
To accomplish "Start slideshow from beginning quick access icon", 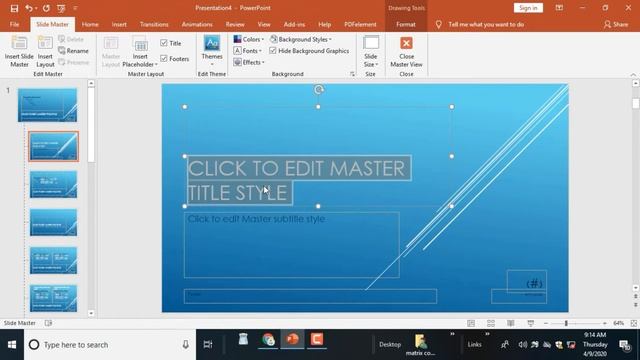I will pyautogui.click(x=61, y=8).
